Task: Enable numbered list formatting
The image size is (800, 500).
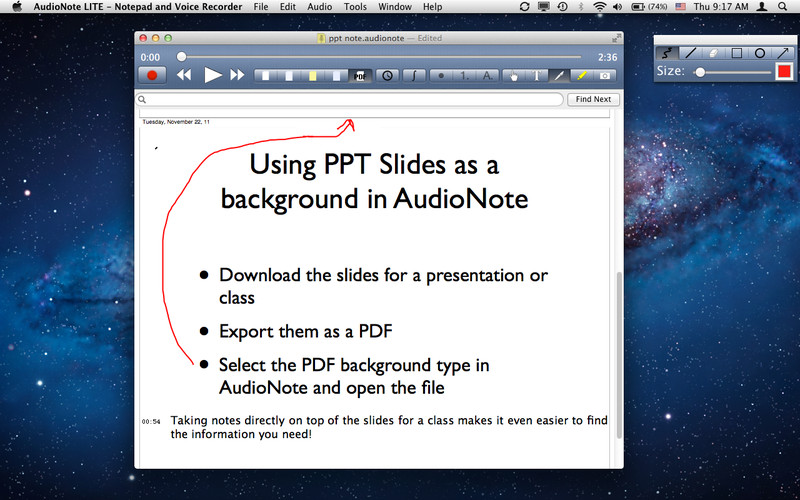Action: (464, 76)
